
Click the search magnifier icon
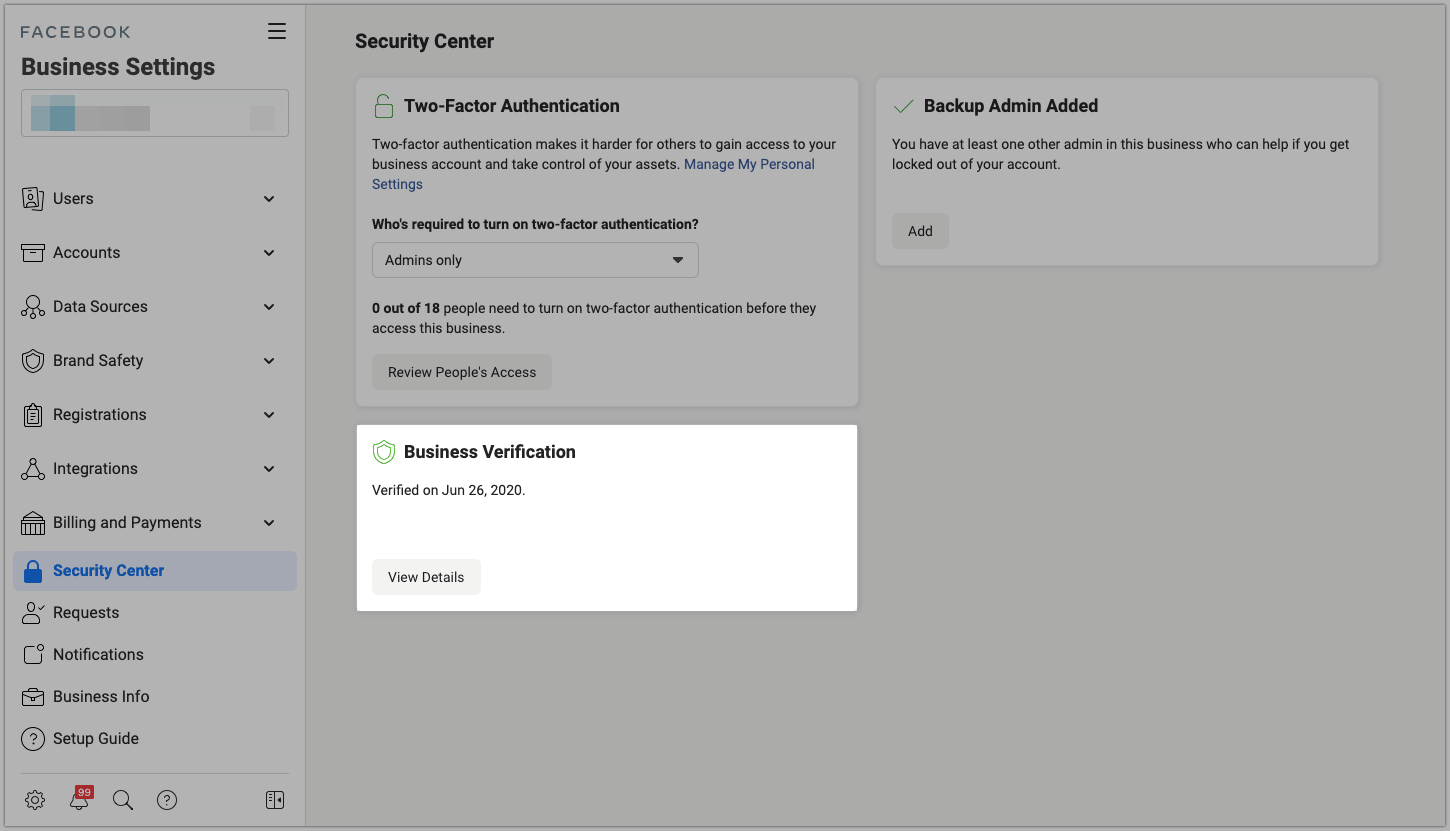(123, 800)
